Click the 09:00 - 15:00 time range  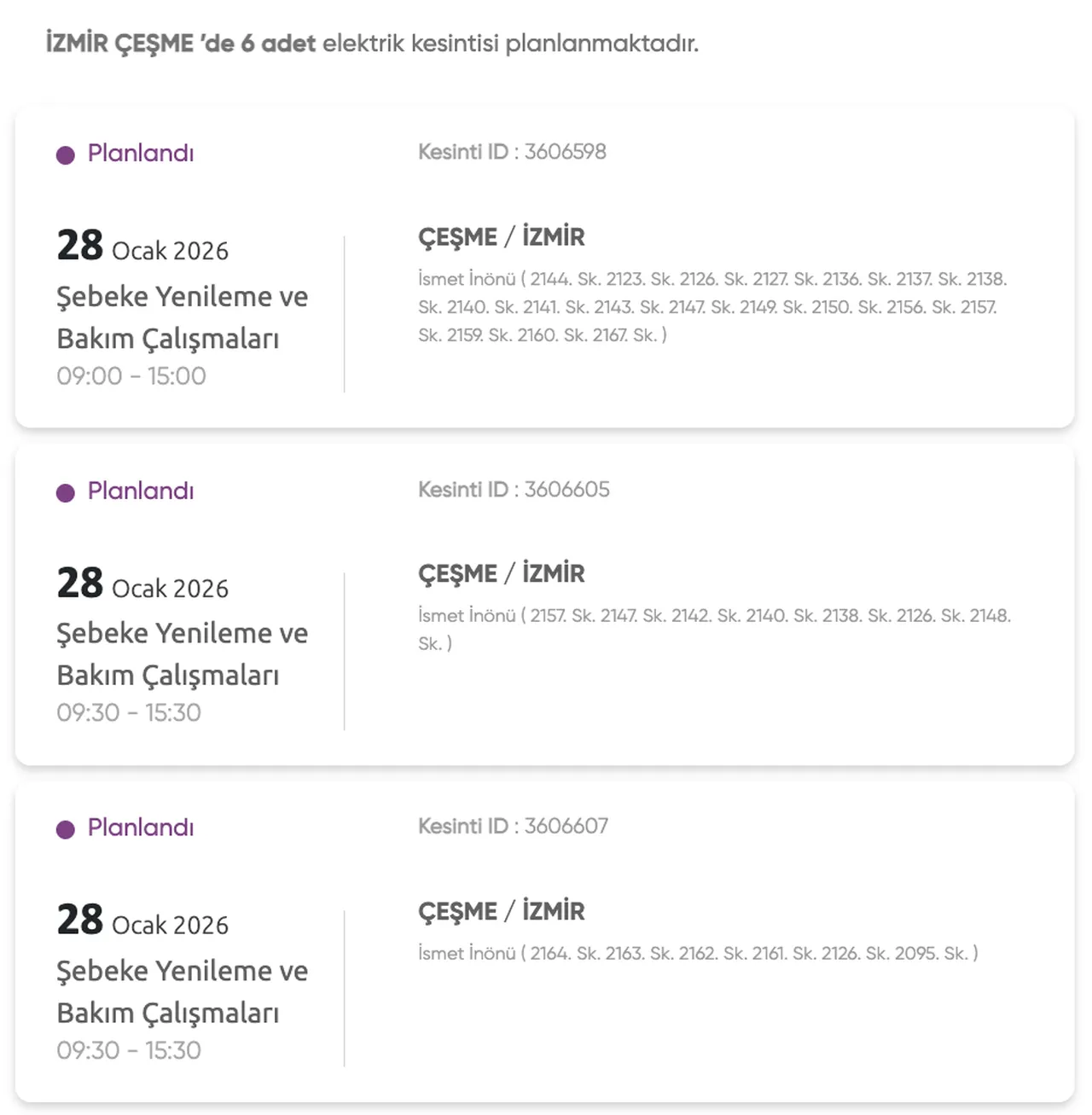coord(131,376)
